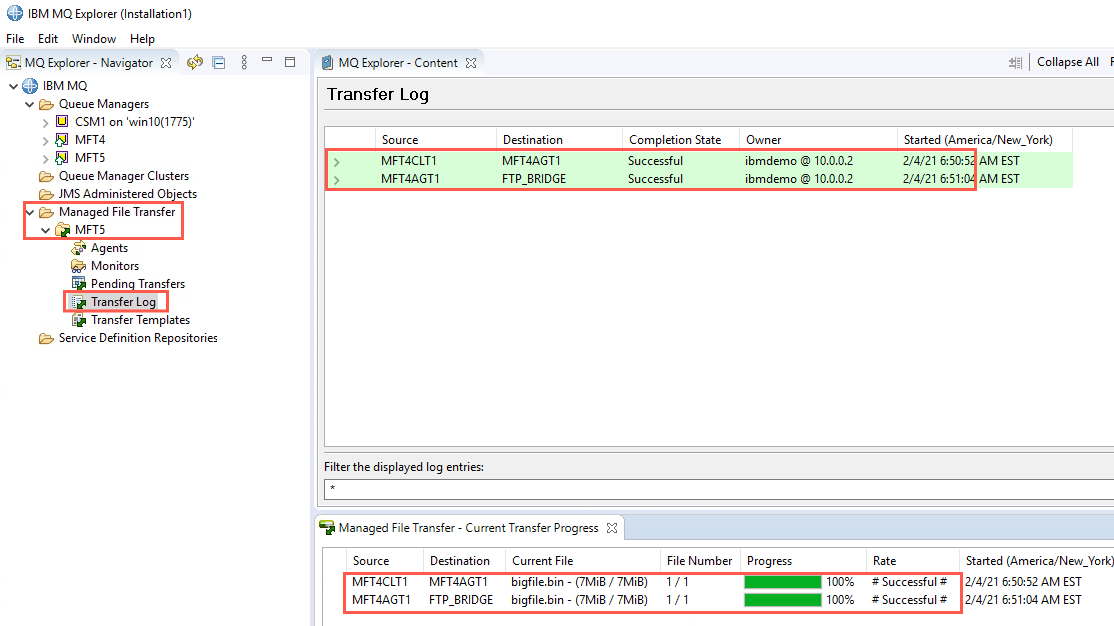Click the CSM1 queue manager icon
Image resolution: width=1114 pixels, height=626 pixels.
click(63, 122)
